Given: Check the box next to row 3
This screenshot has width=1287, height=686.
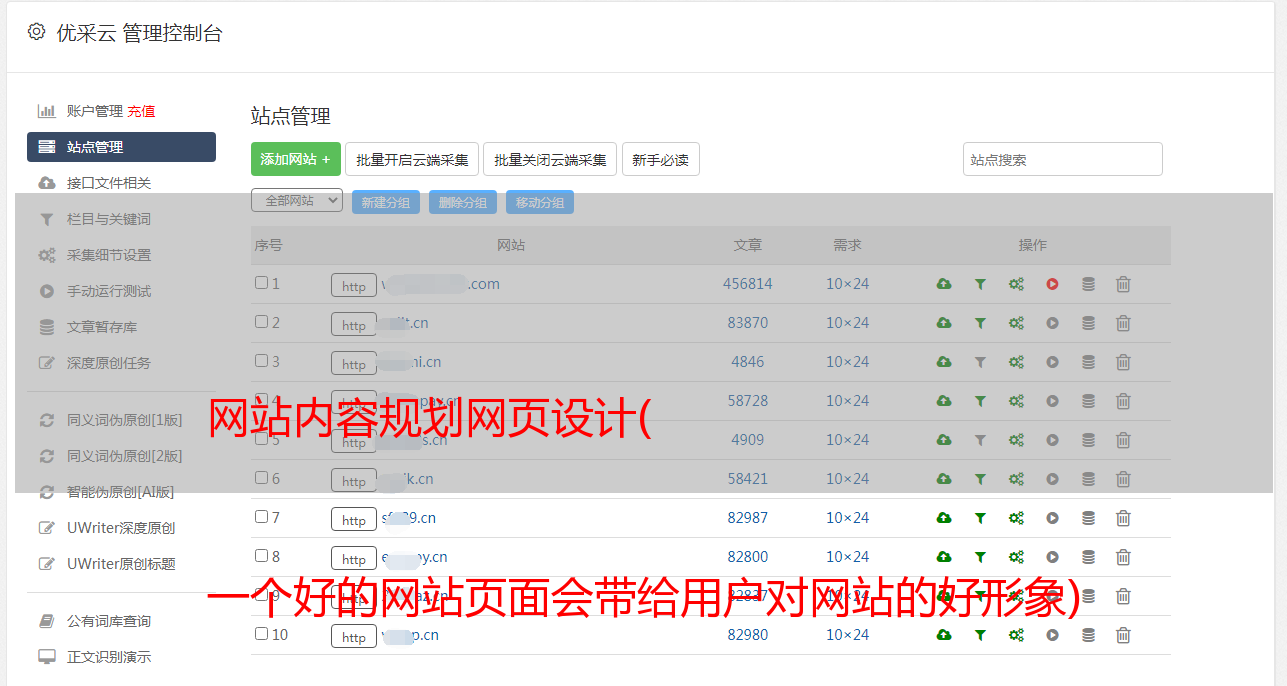Looking at the screenshot, I should pyautogui.click(x=261, y=361).
